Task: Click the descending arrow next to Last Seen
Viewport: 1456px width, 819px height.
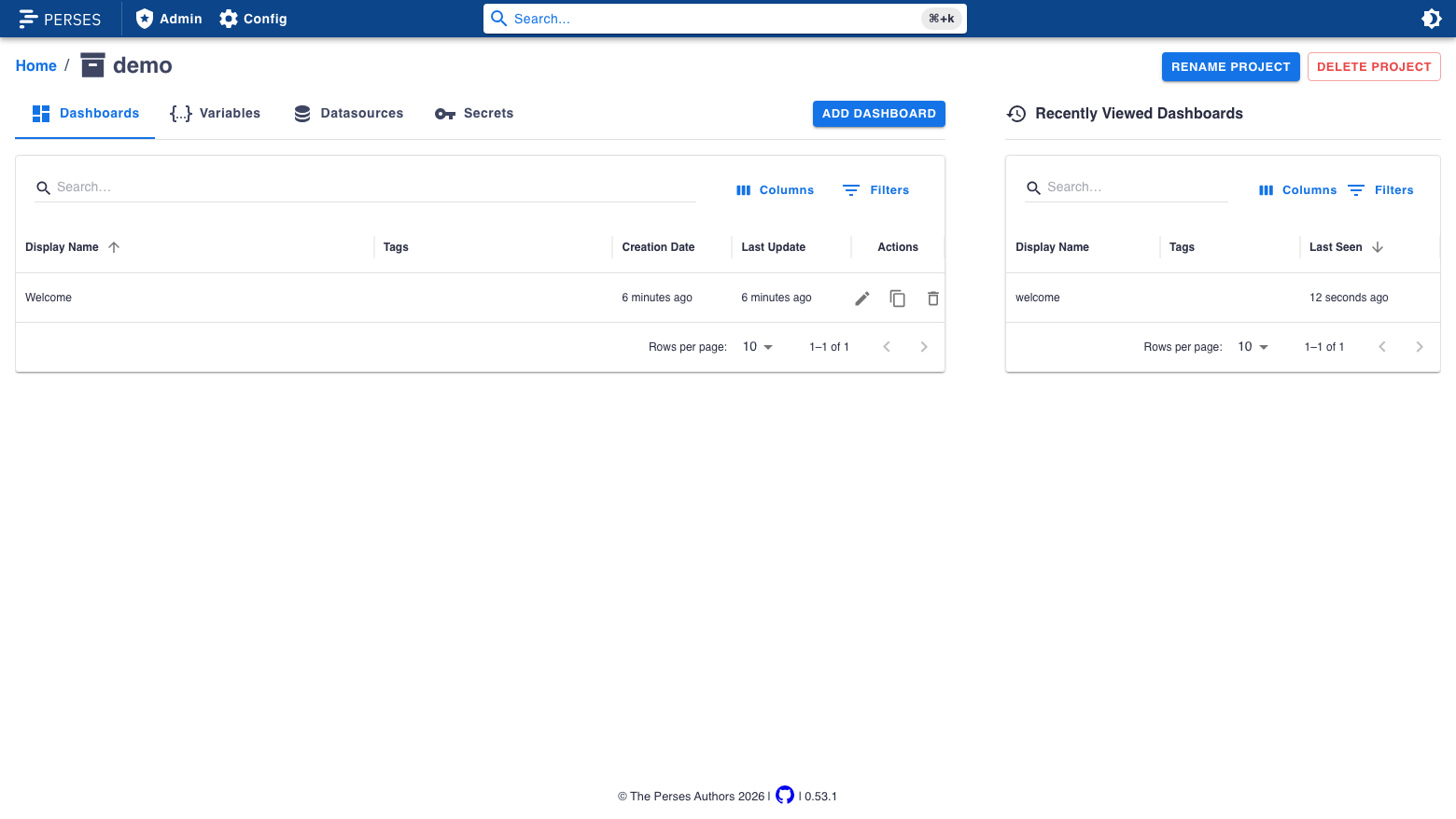Action: click(x=1378, y=247)
